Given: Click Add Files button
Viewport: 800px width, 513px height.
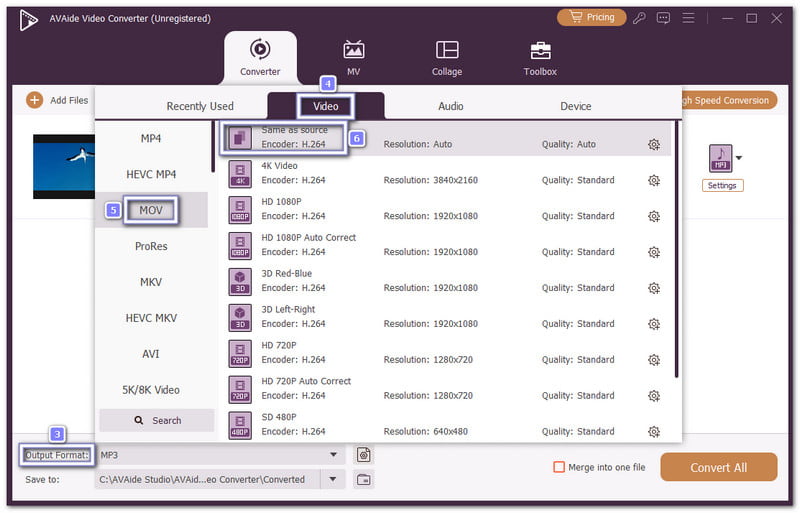Looking at the screenshot, I should [57, 100].
